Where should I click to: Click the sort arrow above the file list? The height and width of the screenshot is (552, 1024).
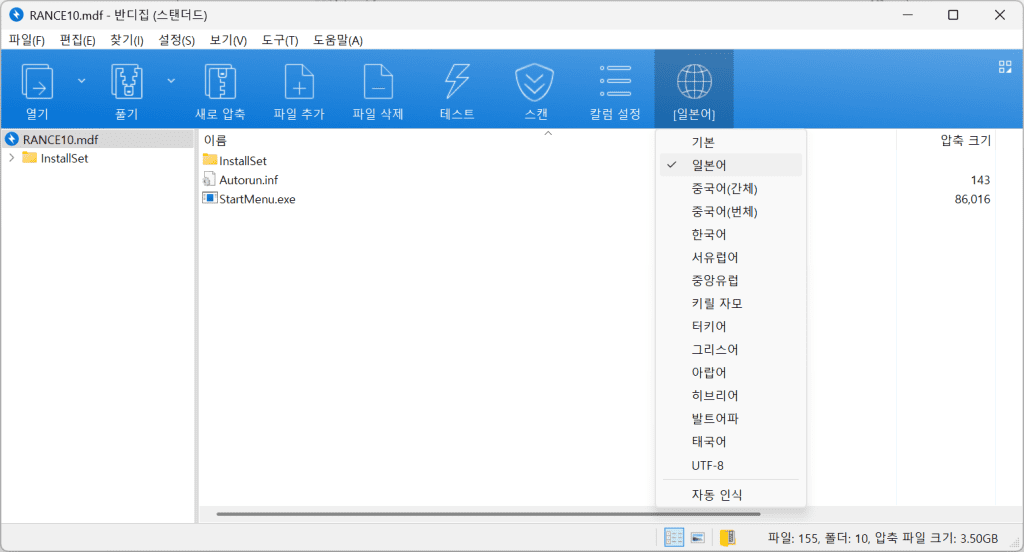pos(549,133)
